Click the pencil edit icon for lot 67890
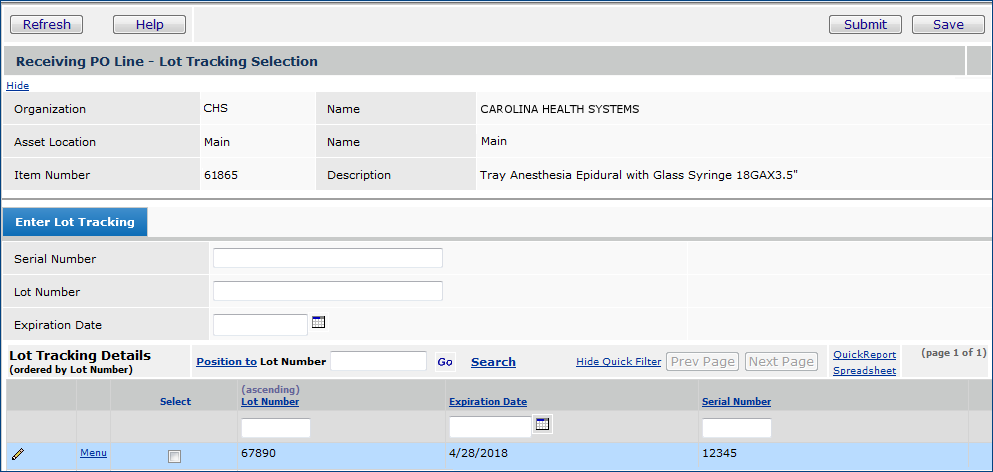 (x=18, y=455)
